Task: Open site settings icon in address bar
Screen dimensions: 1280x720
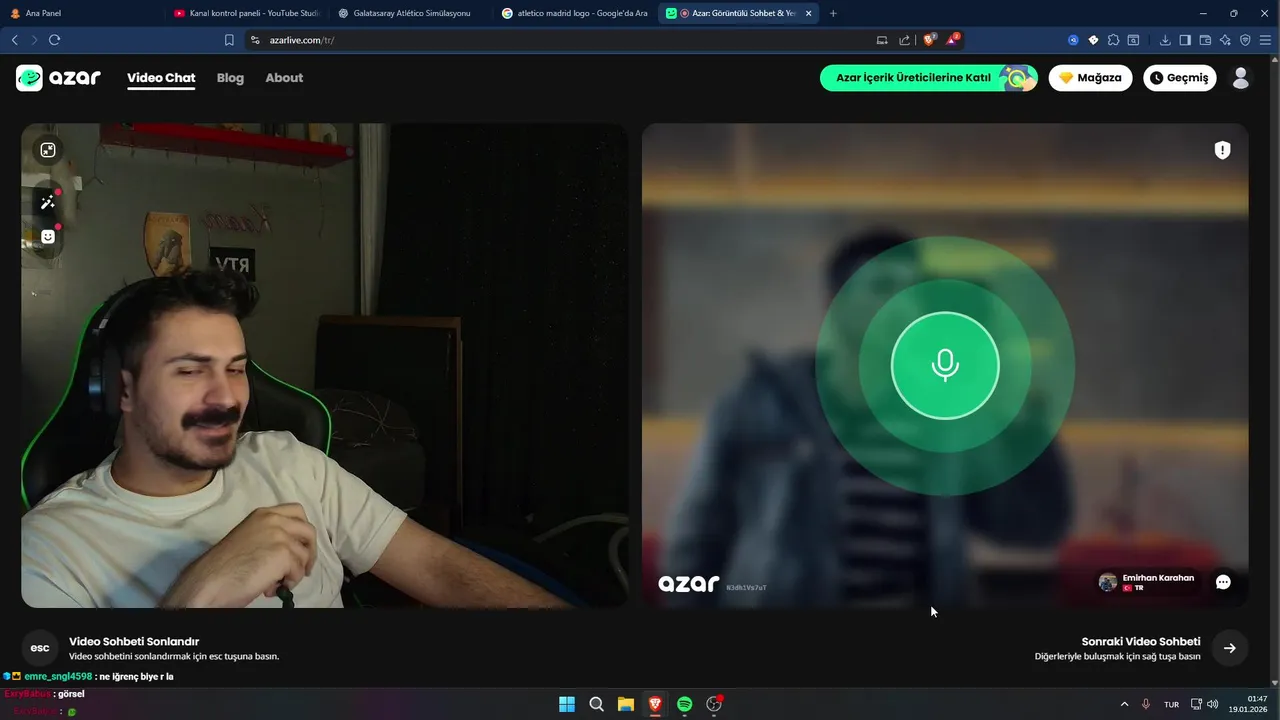Action: [255, 40]
